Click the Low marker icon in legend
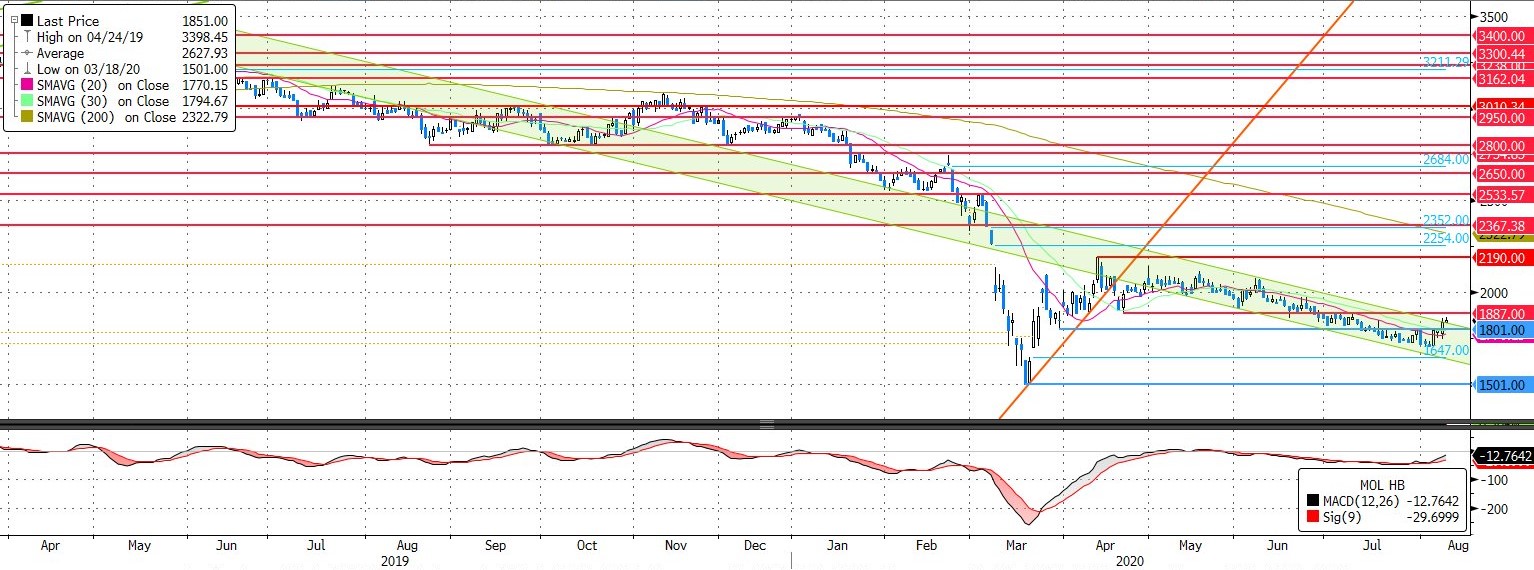 26,68
